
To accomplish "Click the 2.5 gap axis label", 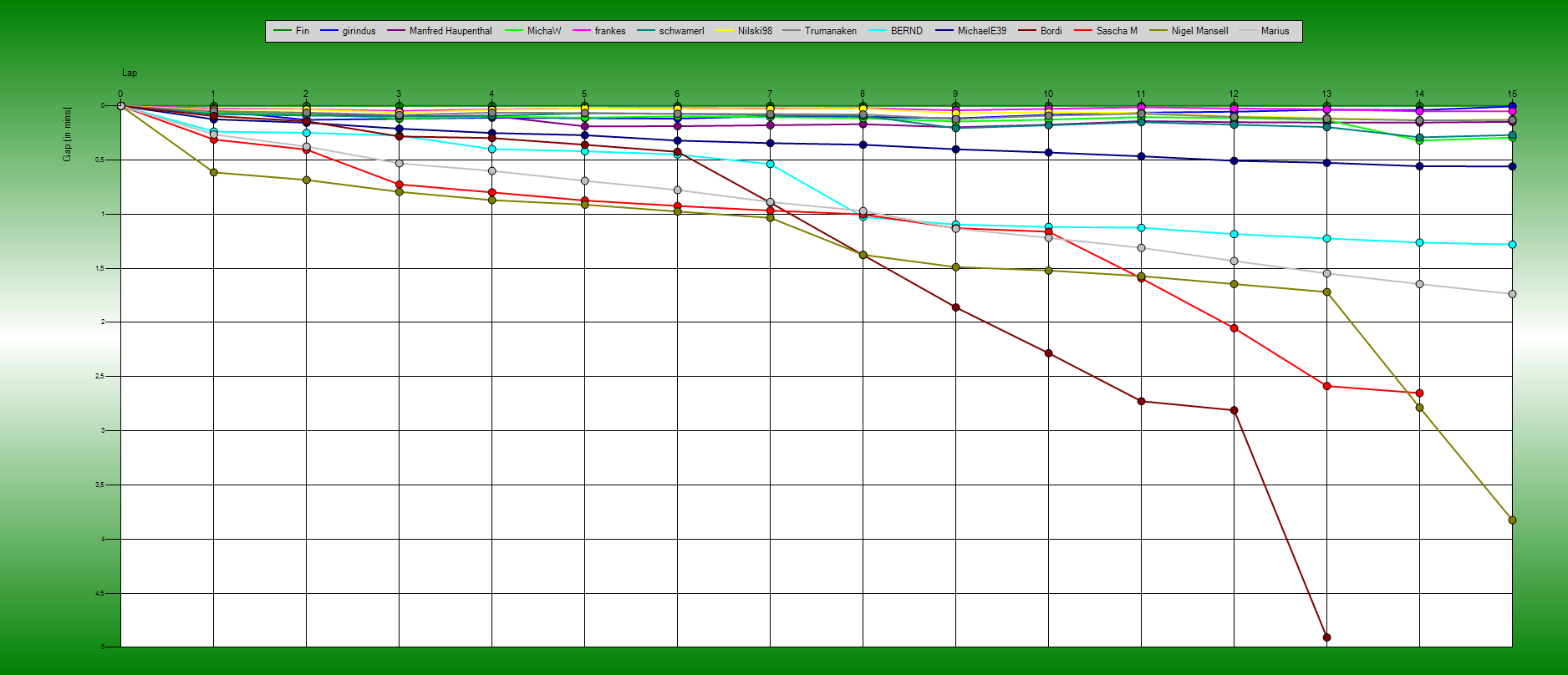I will (x=99, y=376).
